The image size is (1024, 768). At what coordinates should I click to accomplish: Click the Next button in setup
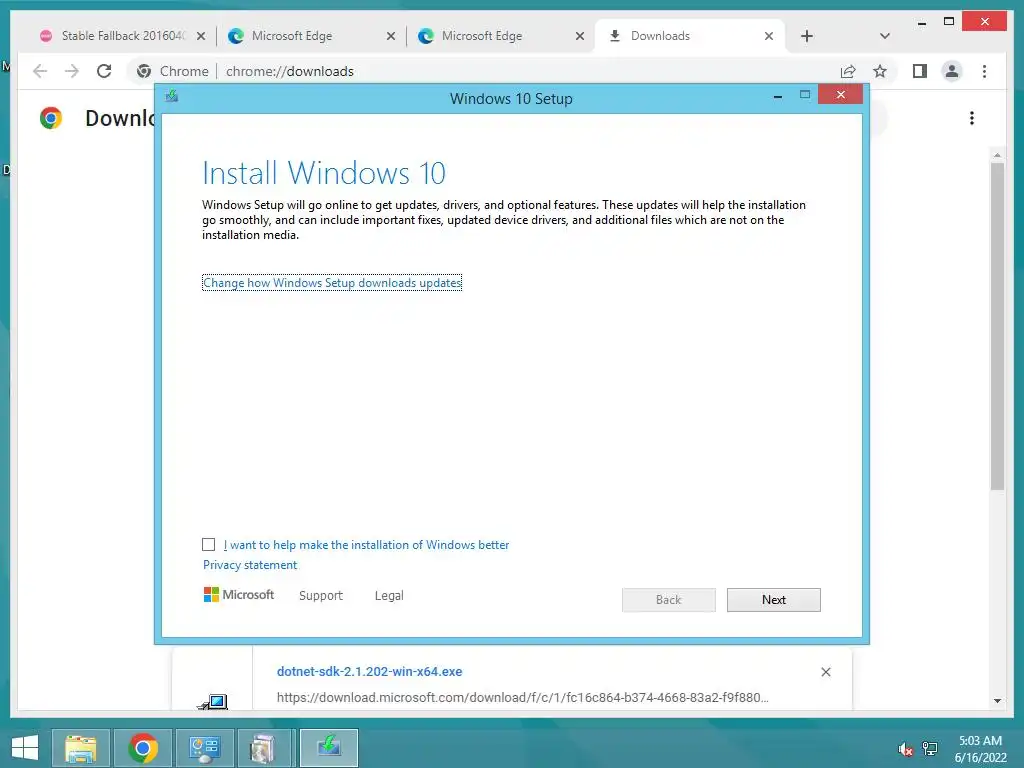click(773, 600)
